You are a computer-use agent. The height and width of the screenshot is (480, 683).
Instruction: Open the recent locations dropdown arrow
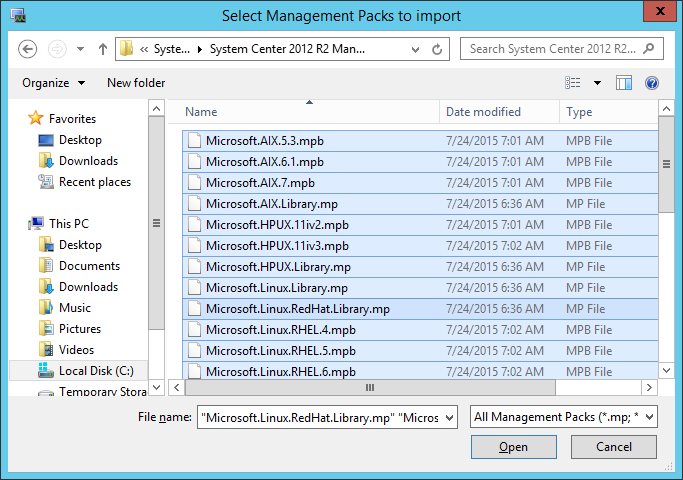point(81,49)
